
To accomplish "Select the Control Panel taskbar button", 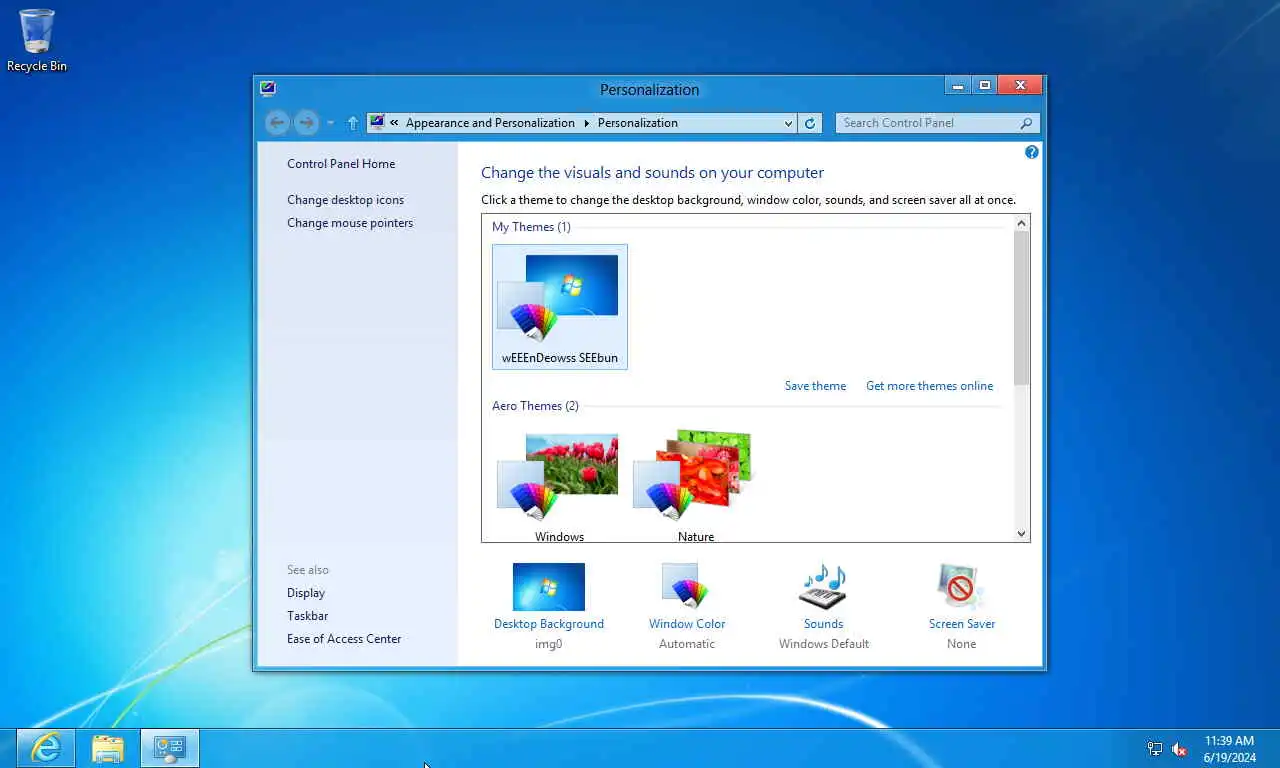I will (x=170, y=748).
